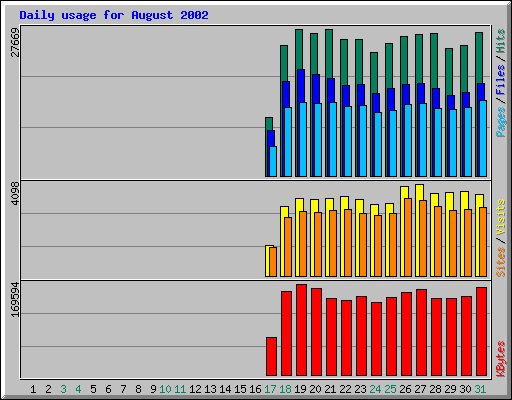Click the blue 'Files' legend label
512x400 pixels.
click(x=501, y=80)
